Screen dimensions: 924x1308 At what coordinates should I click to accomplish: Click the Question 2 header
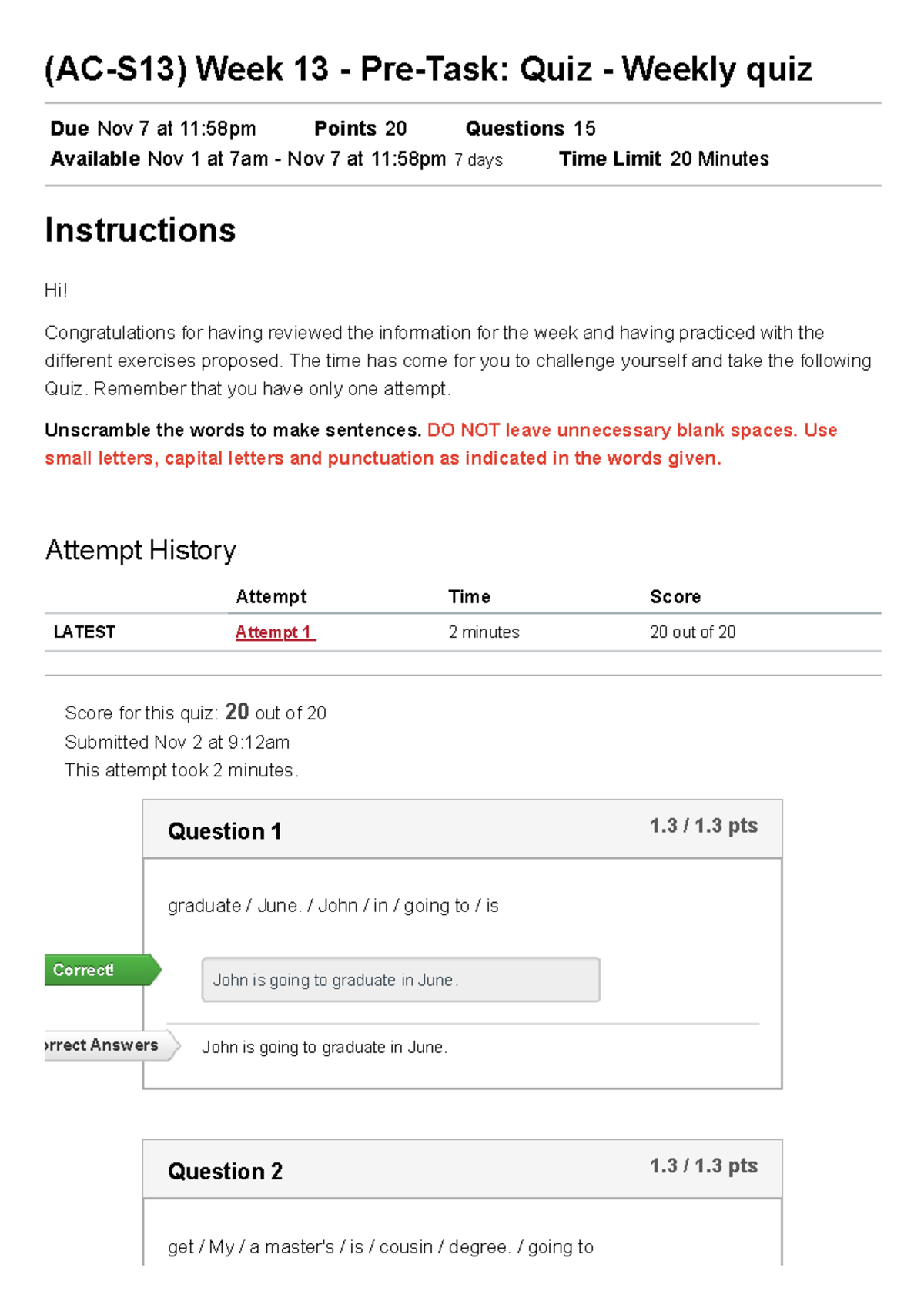[225, 1172]
